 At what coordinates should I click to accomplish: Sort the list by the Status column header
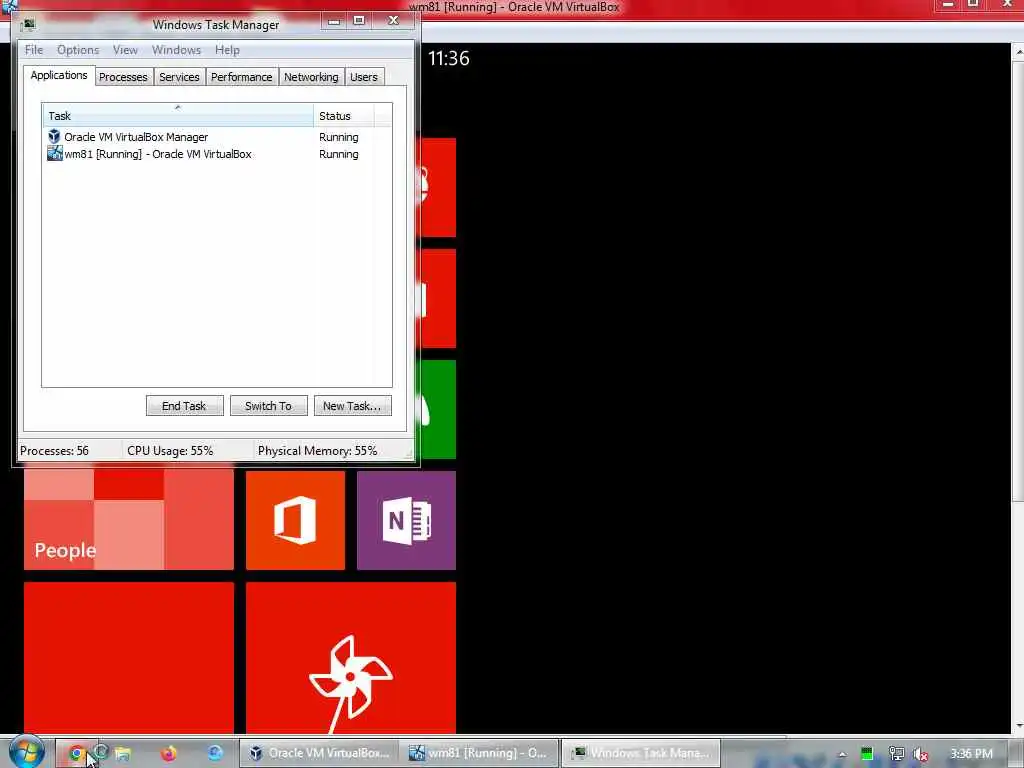coord(344,116)
